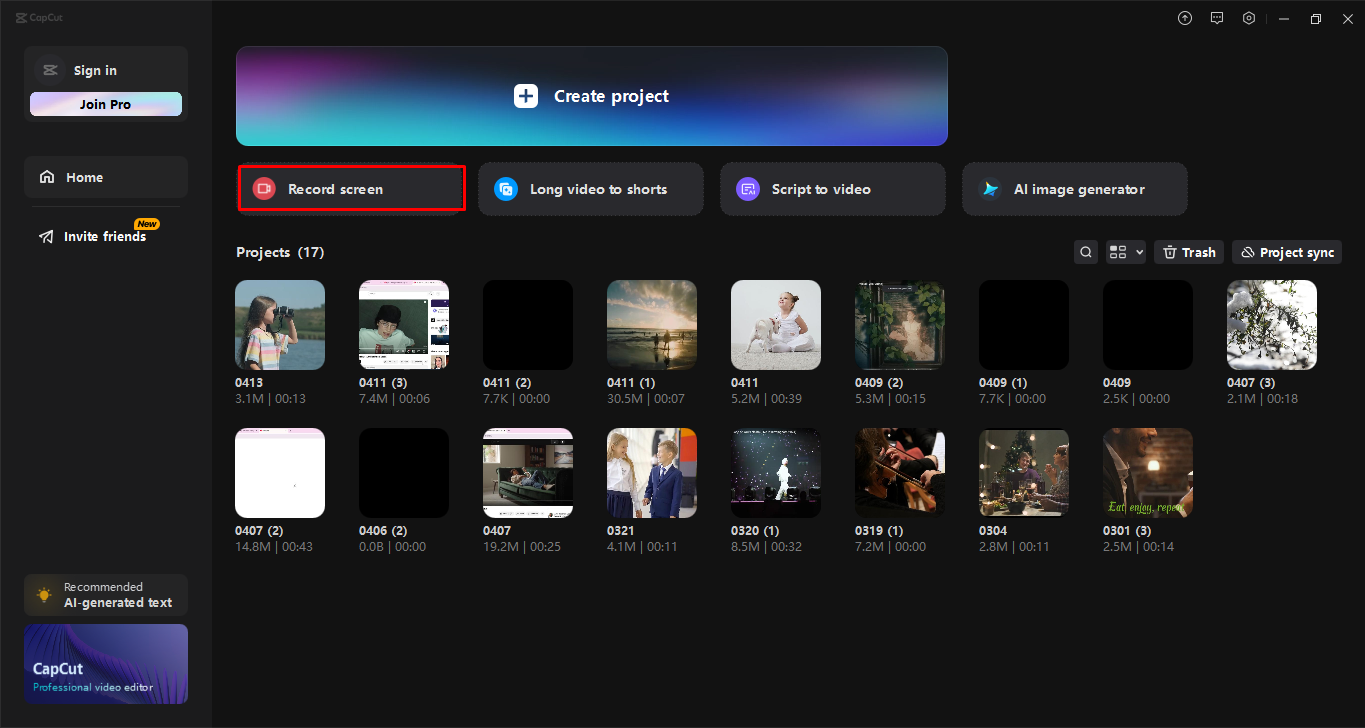Viewport: 1365px width, 728px height.
Task: Open the 0411 (3) project thumbnail
Action: [404, 325]
